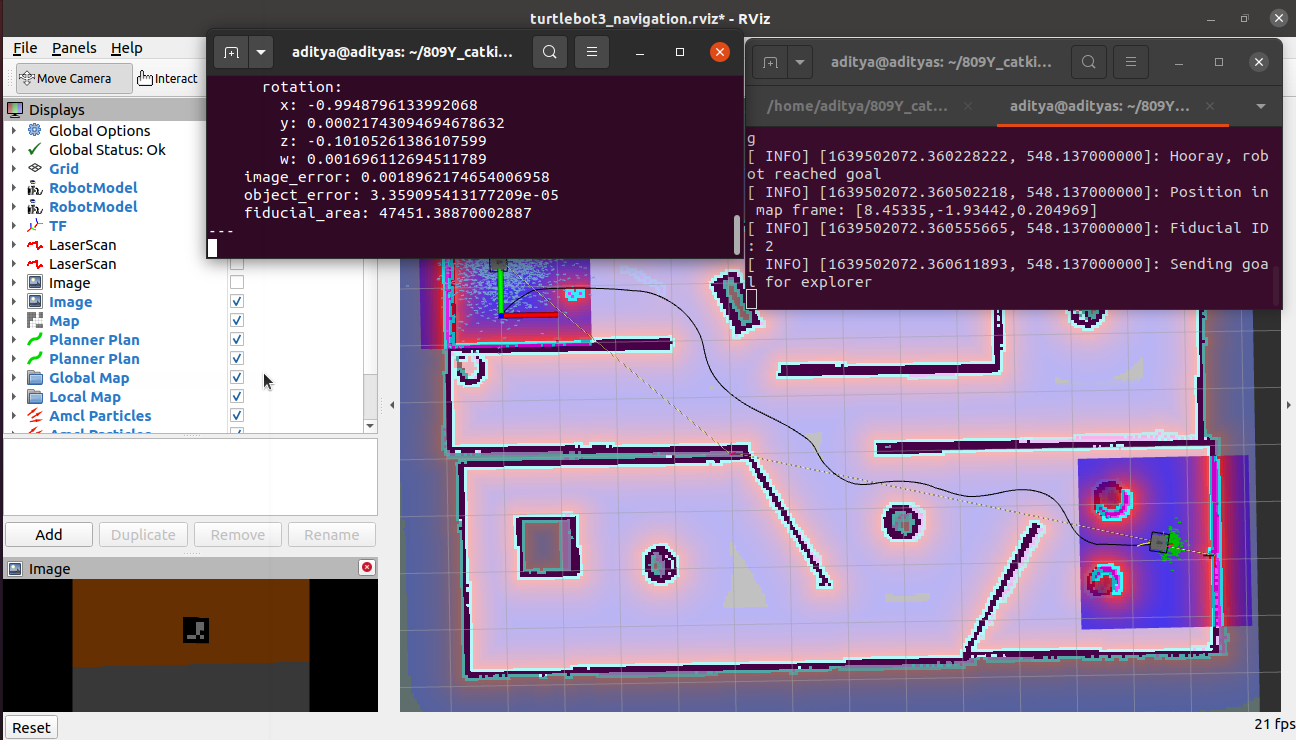Expand the Global Options tree row
The image size is (1296, 740).
point(13,131)
